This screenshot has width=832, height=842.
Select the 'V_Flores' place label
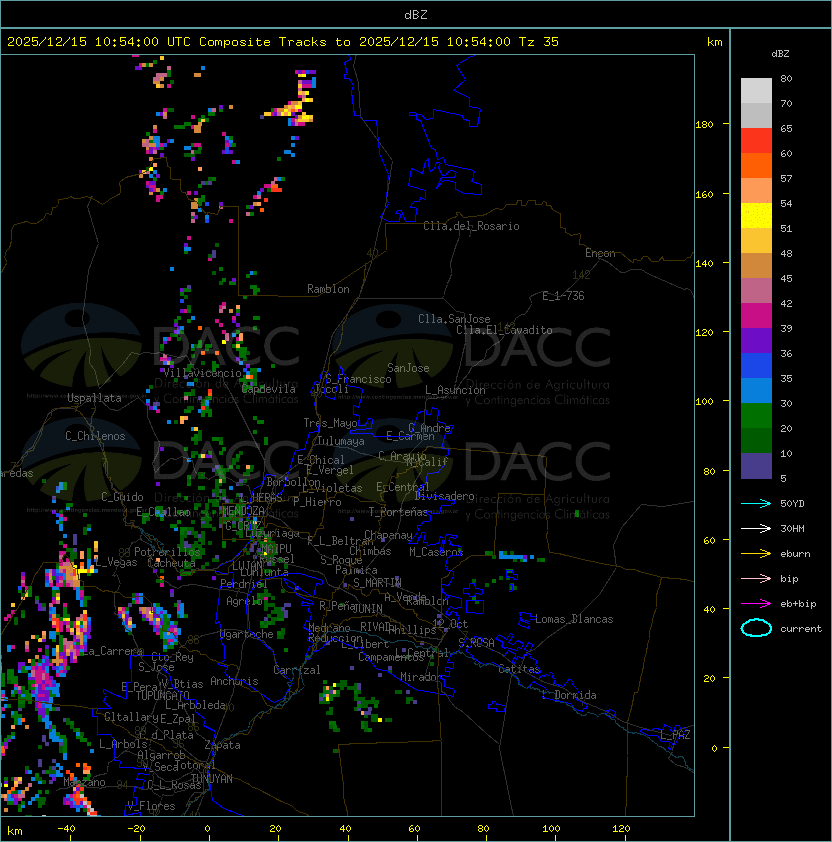click(x=151, y=806)
